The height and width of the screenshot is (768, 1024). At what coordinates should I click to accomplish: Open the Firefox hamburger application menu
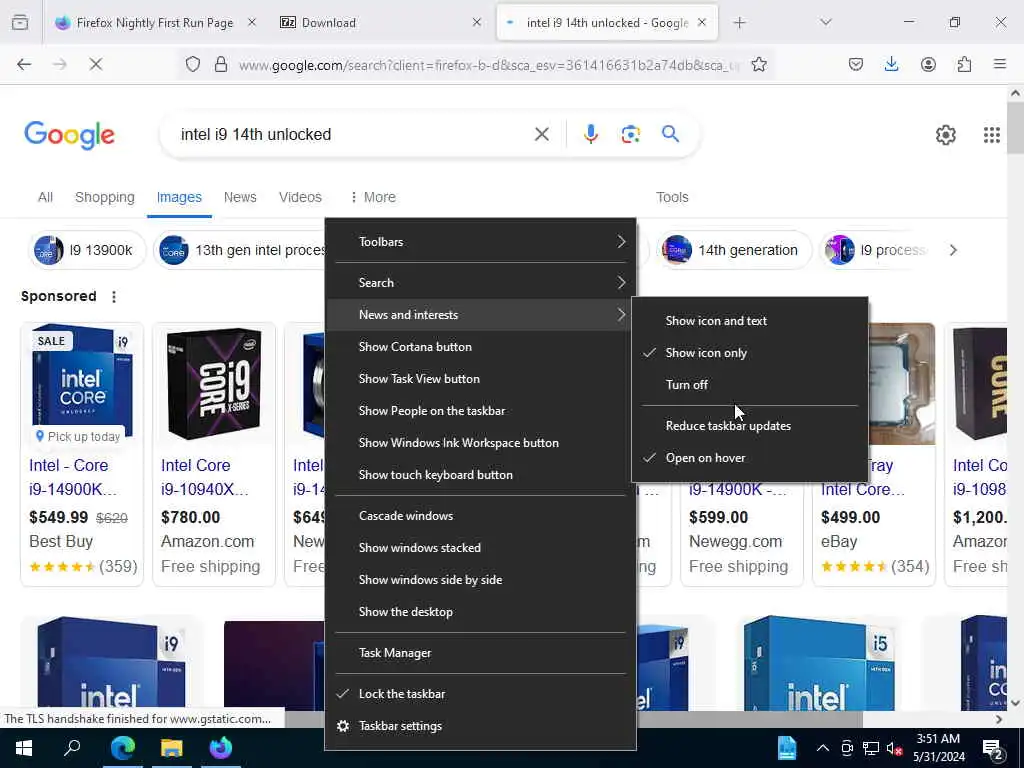pos(1000,64)
